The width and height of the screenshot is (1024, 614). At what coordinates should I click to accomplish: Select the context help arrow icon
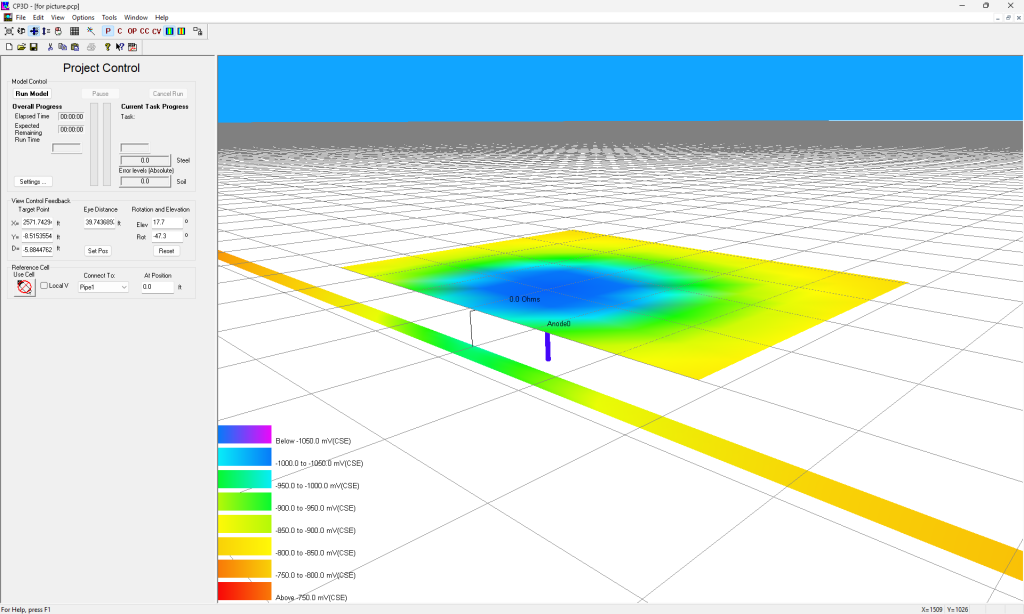[x=119, y=47]
